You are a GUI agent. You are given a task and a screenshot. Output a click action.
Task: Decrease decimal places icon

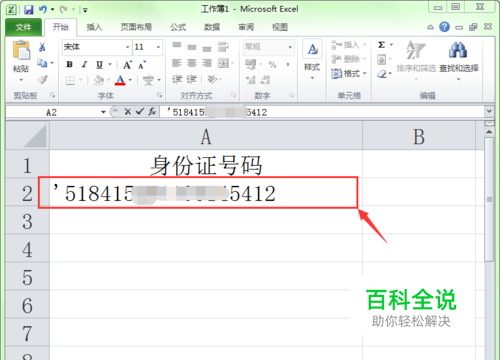pos(265,80)
